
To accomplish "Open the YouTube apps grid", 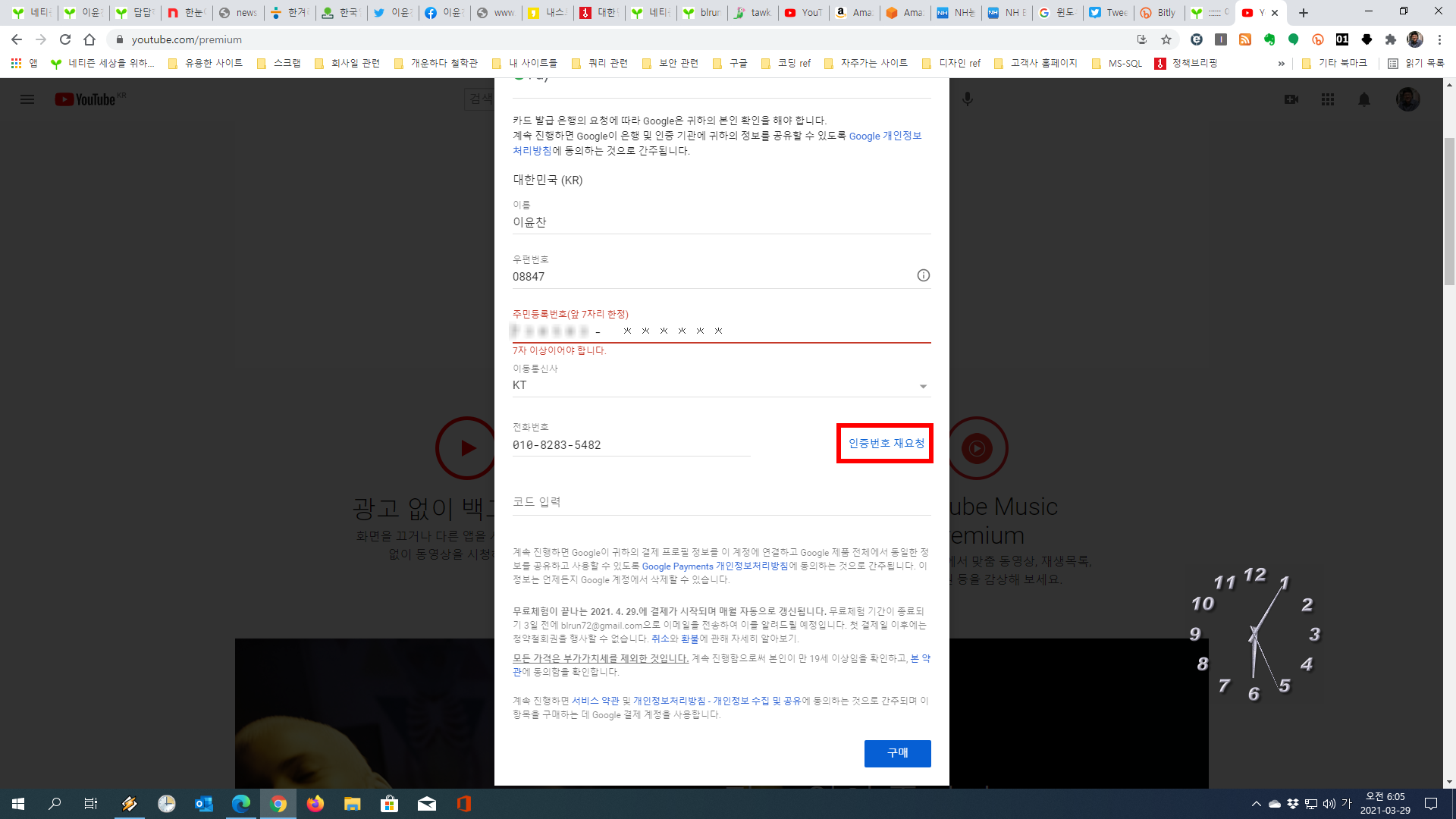I will point(1328,99).
